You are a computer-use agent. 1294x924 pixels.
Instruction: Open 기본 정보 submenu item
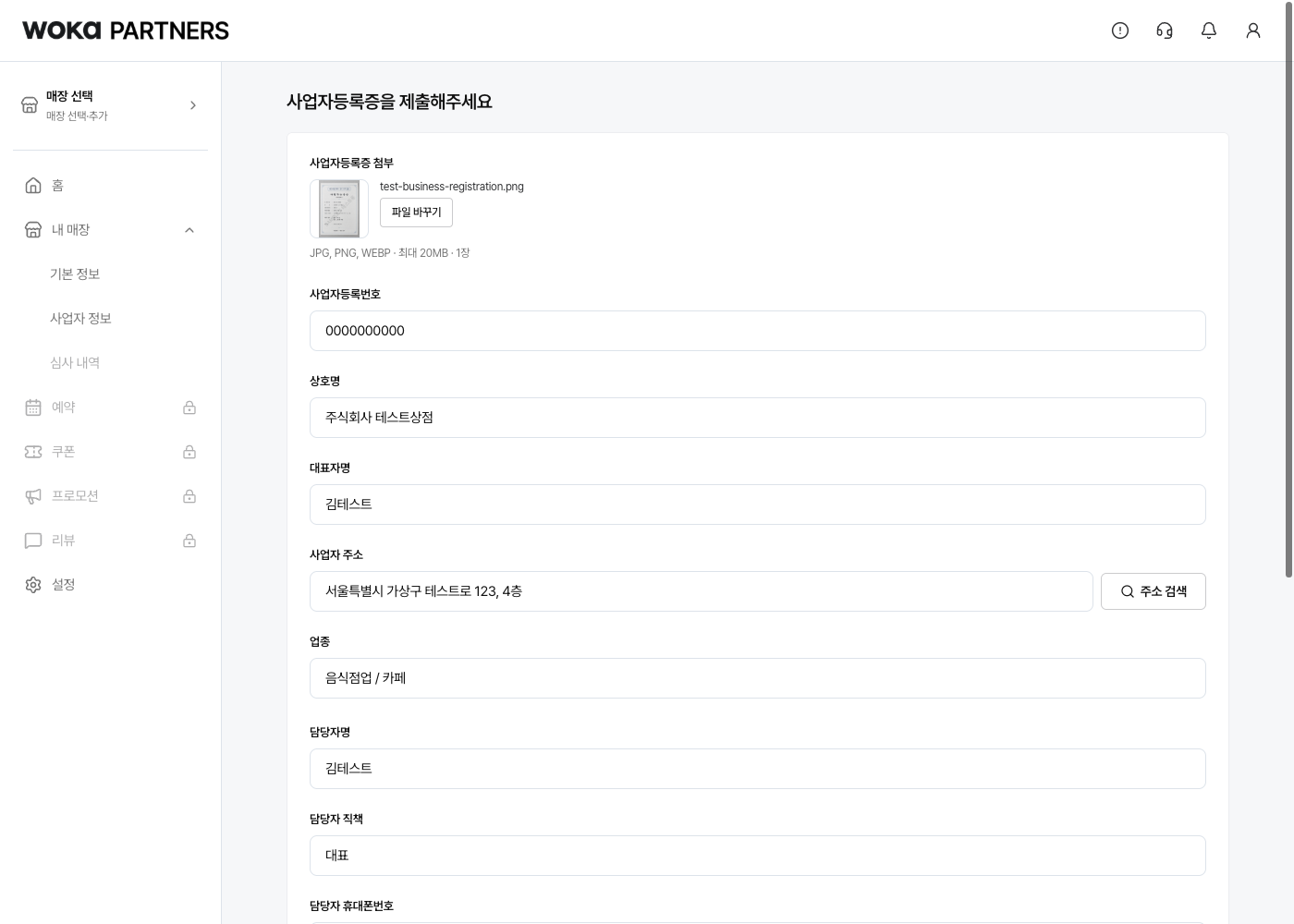(x=75, y=274)
